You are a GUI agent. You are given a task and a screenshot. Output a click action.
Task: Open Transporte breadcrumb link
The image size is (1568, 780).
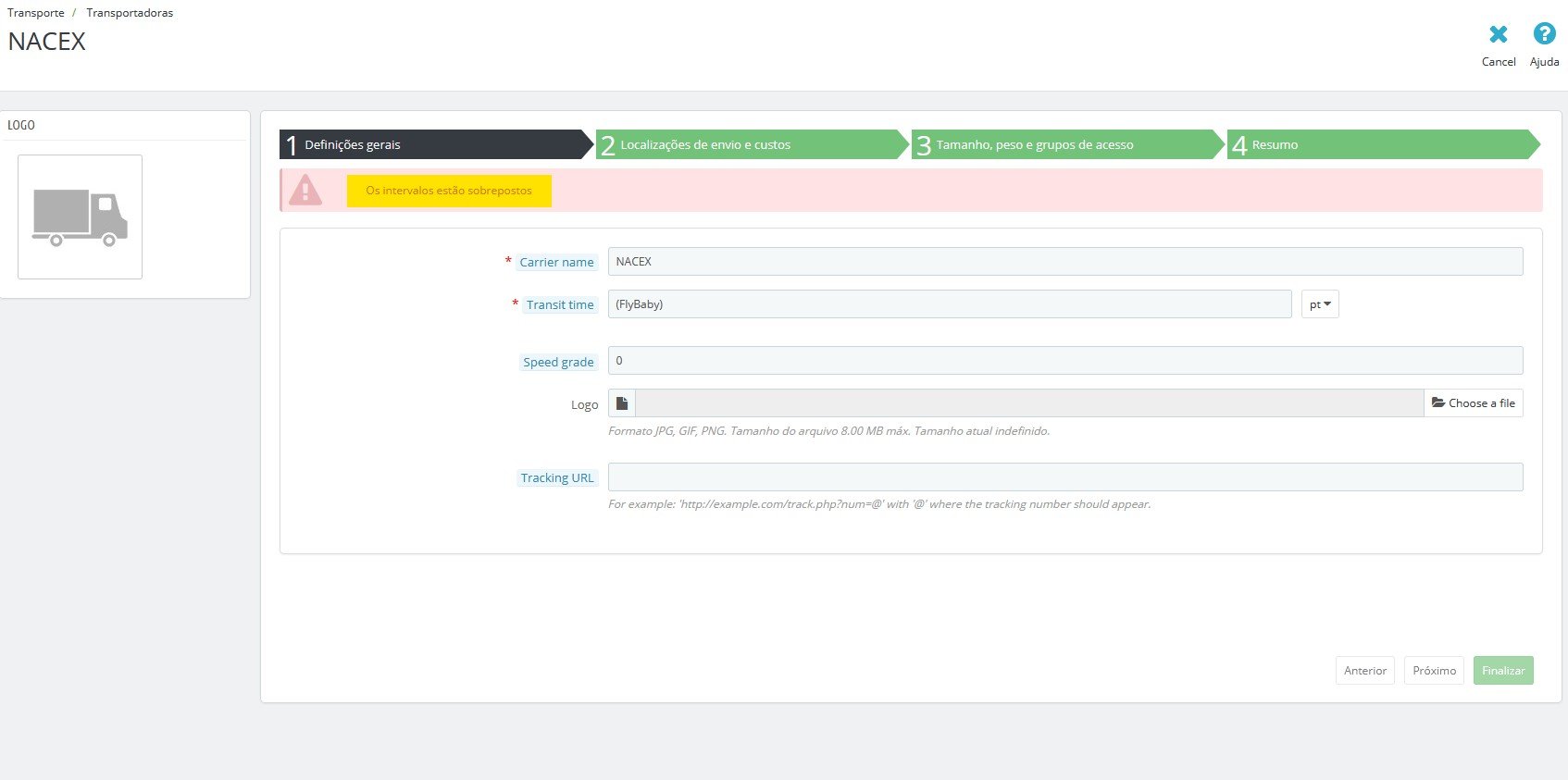pos(36,13)
